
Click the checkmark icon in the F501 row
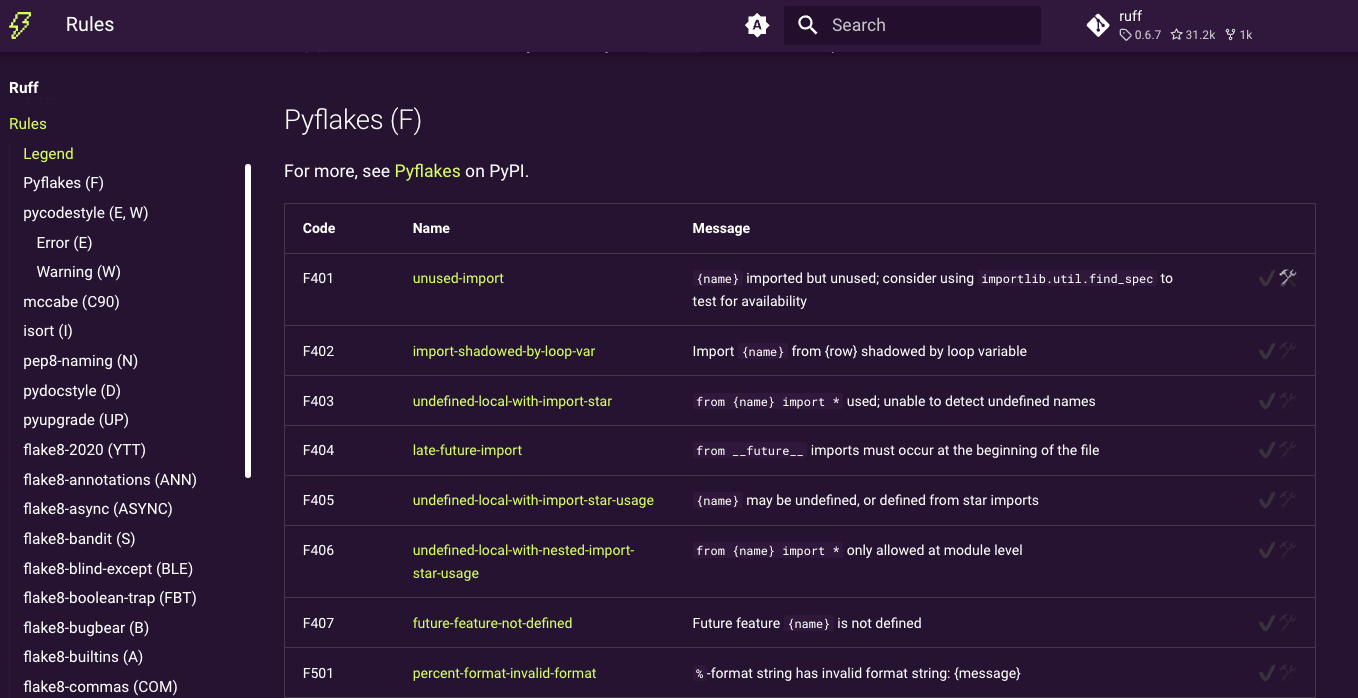(1267, 673)
